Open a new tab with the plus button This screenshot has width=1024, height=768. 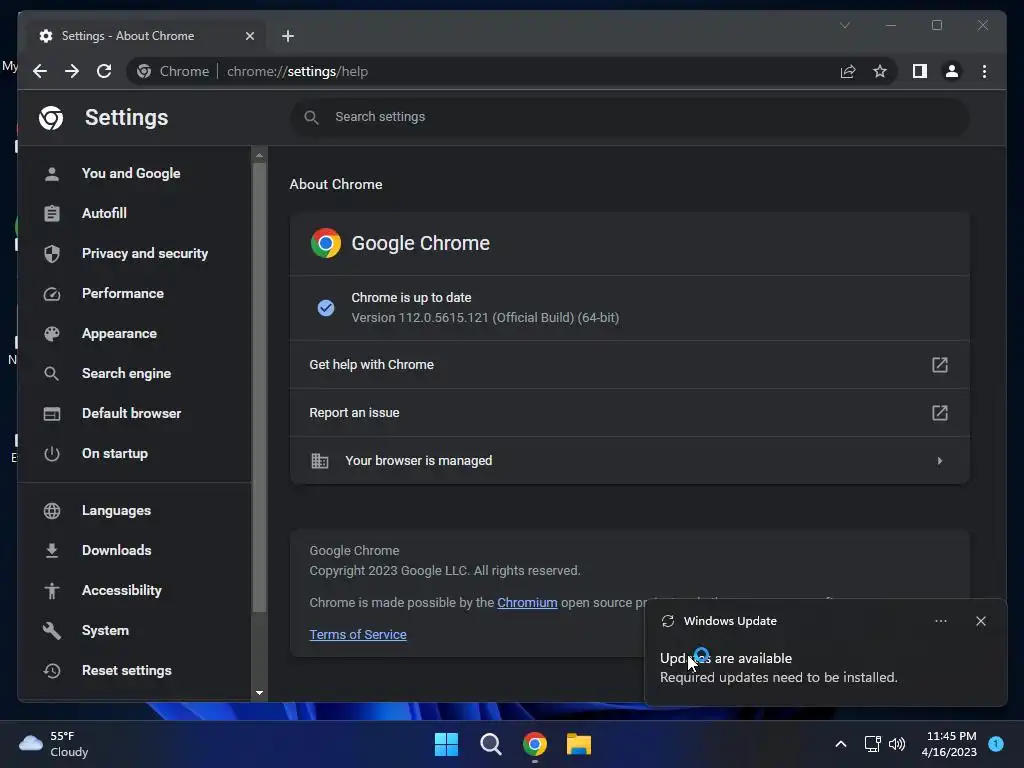pyautogui.click(x=288, y=36)
